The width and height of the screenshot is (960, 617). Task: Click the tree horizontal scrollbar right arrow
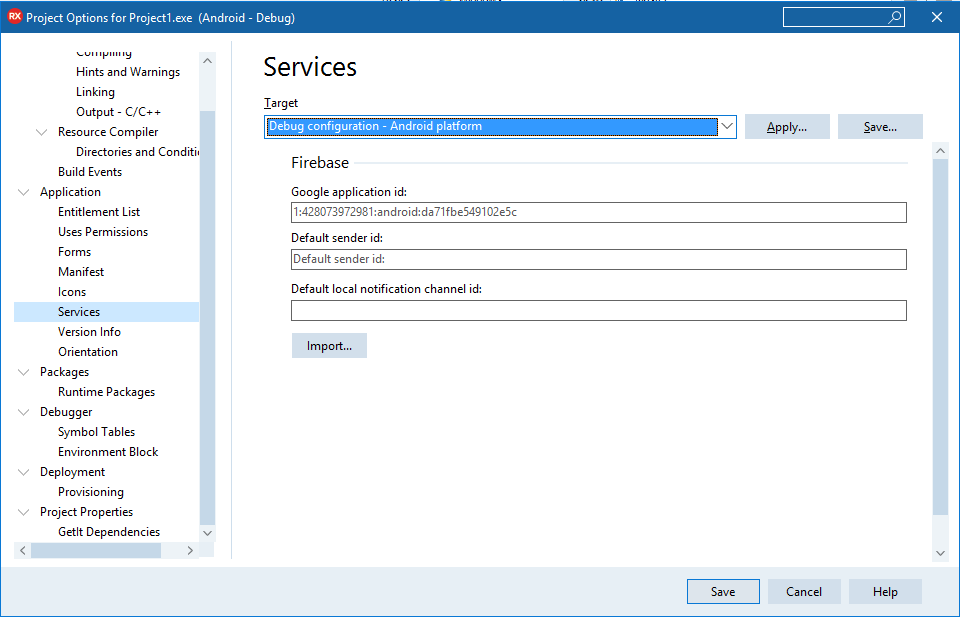(190, 550)
